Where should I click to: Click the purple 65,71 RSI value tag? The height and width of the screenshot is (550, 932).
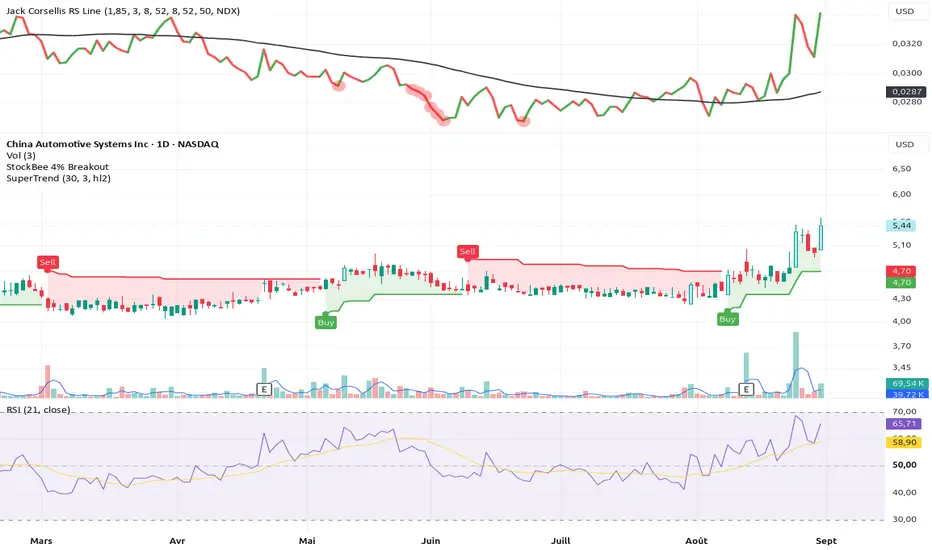[903, 423]
